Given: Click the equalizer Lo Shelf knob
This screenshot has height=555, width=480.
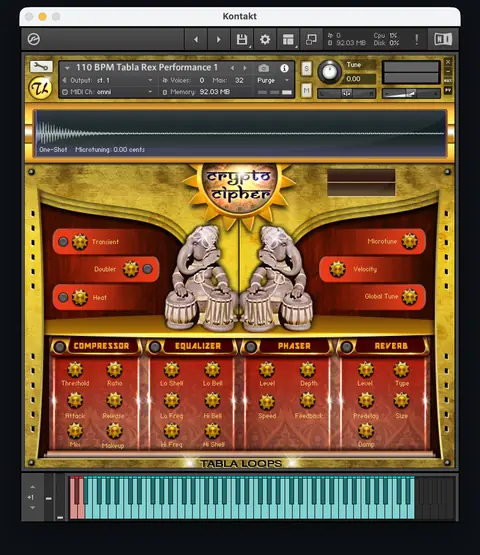Looking at the screenshot, I should click(172, 370).
